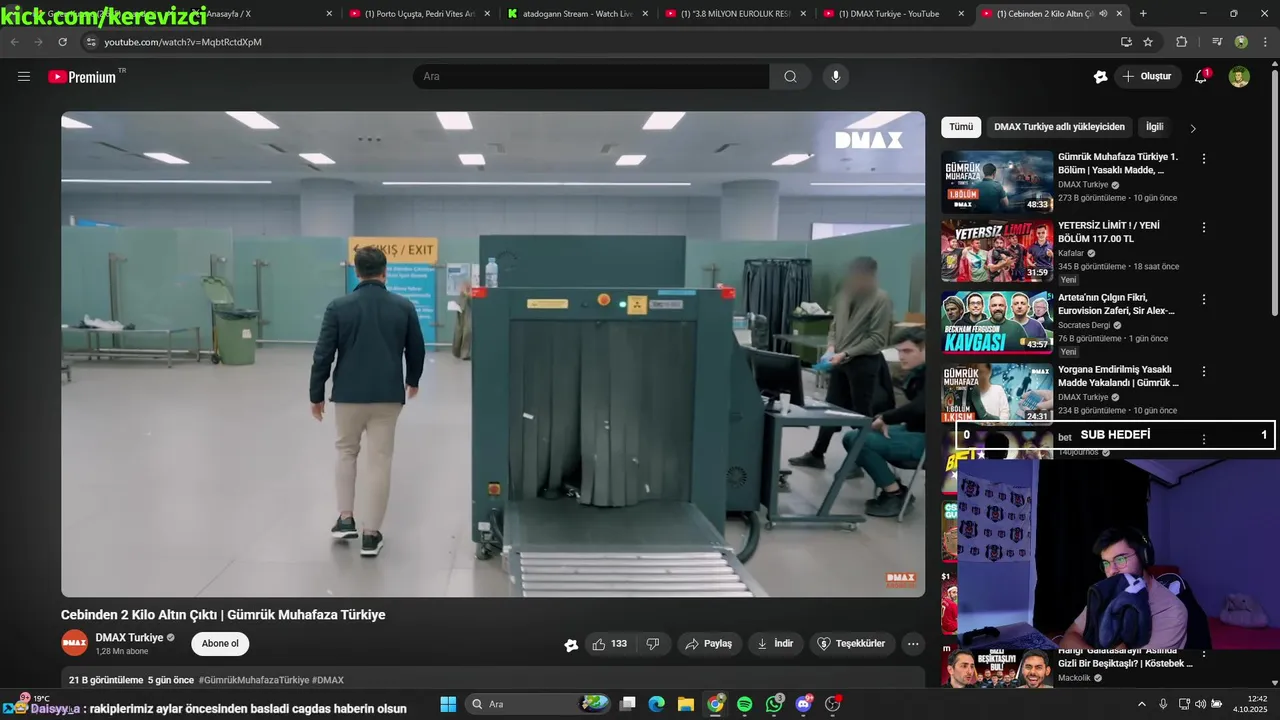Switch to DMAX Turkiye - YouTube tab
Image resolution: width=1280 pixels, height=720 pixels.
tap(893, 14)
